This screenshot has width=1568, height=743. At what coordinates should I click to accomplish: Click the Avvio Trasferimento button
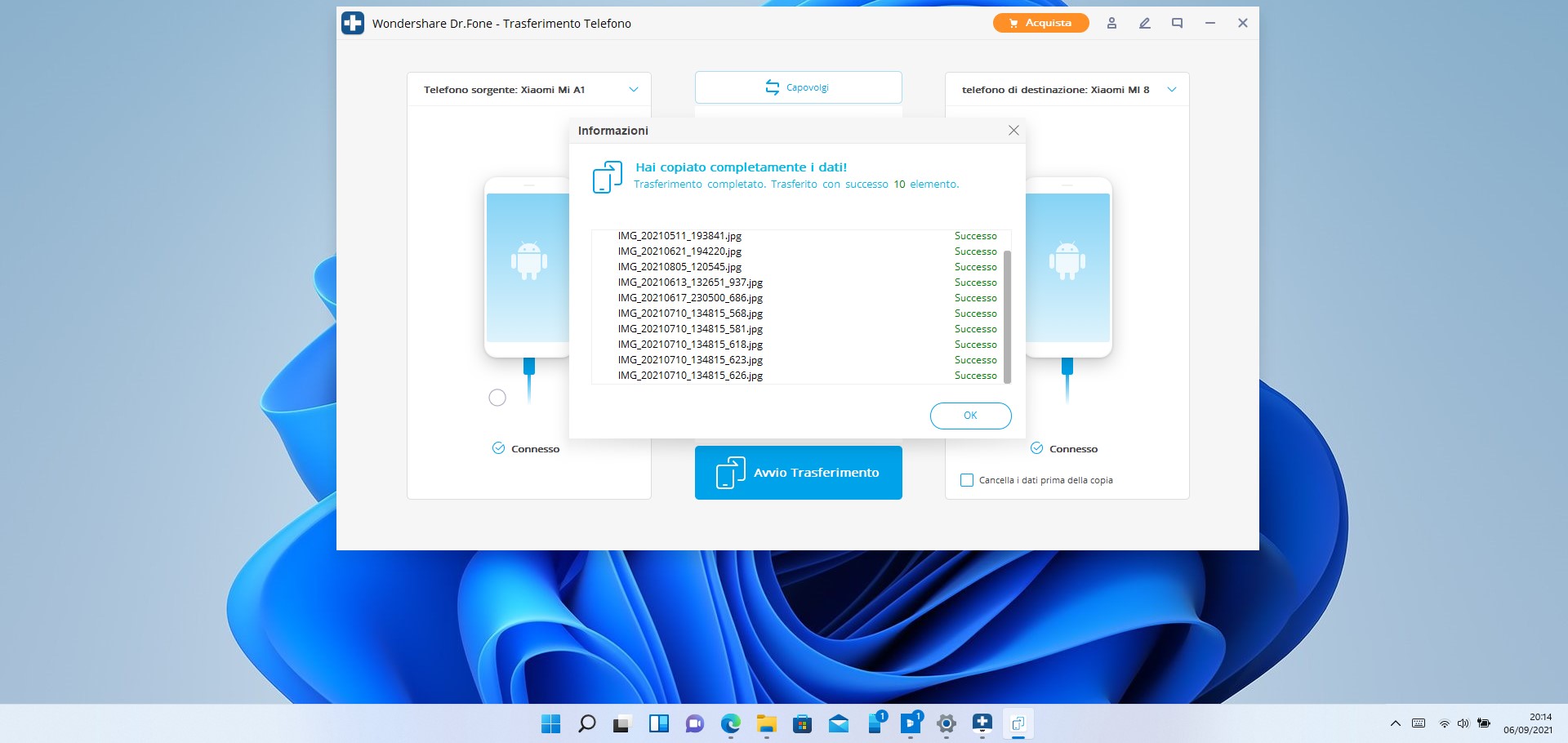click(798, 472)
